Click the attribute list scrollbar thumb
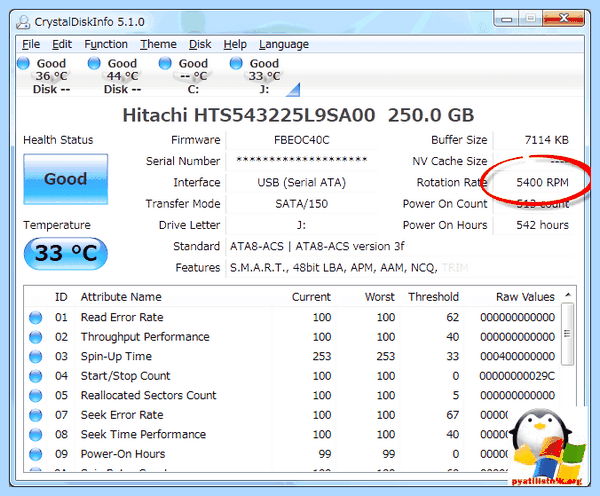This screenshot has width=600, height=496. point(567,333)
